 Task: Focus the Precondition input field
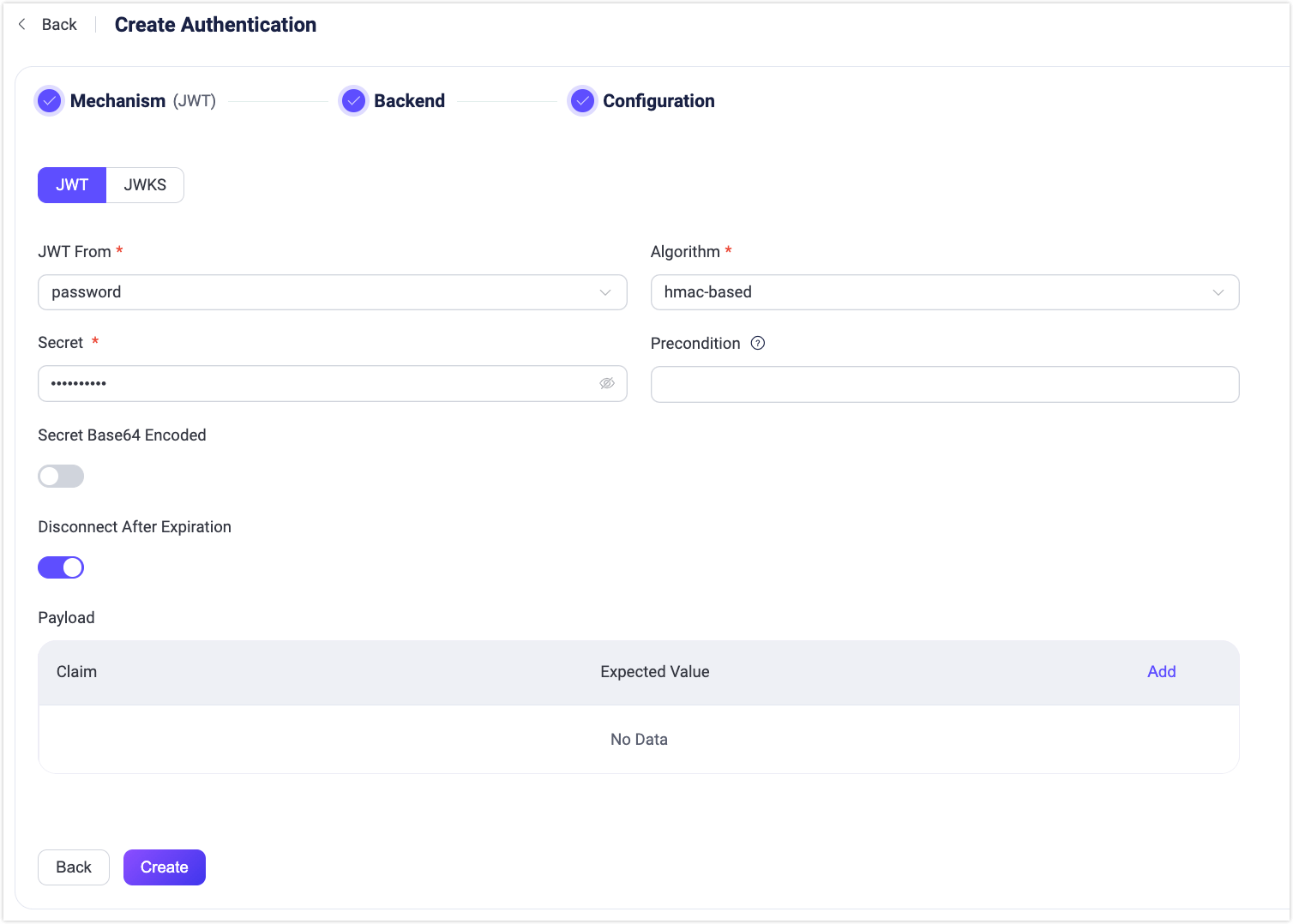pos(944,384)
